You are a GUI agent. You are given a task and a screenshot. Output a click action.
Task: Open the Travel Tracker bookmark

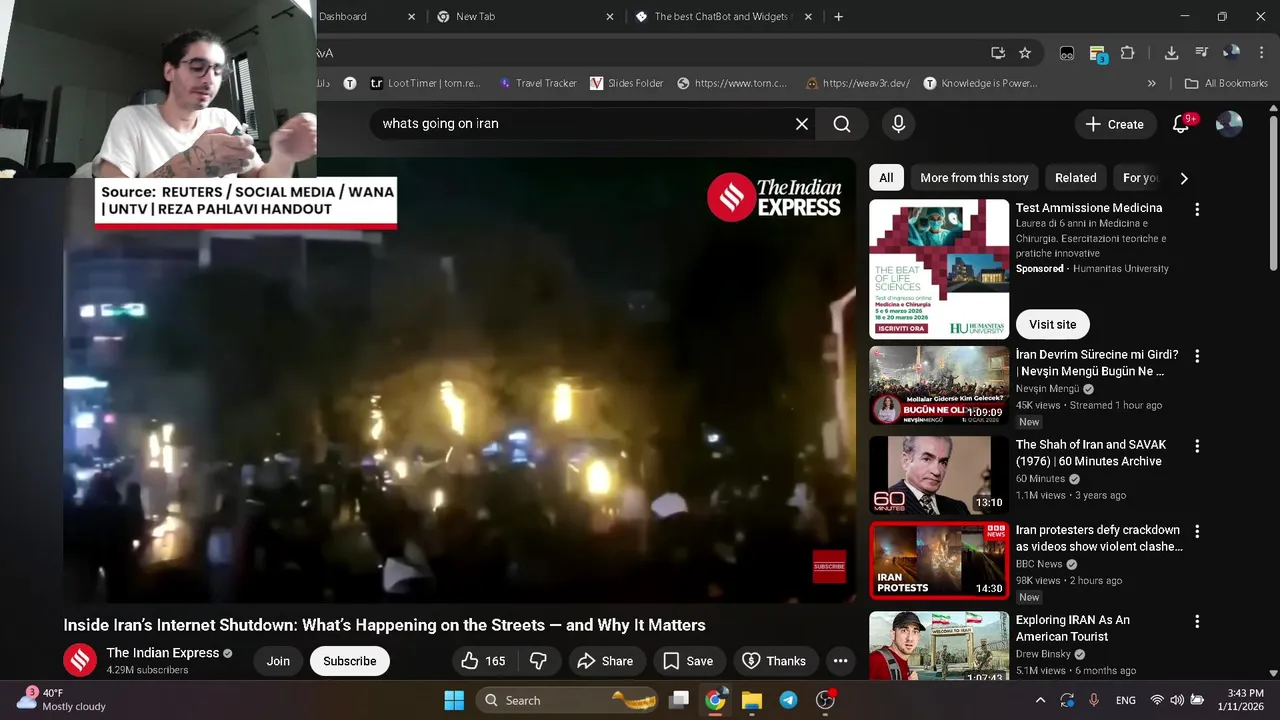[x=537, y=83]
